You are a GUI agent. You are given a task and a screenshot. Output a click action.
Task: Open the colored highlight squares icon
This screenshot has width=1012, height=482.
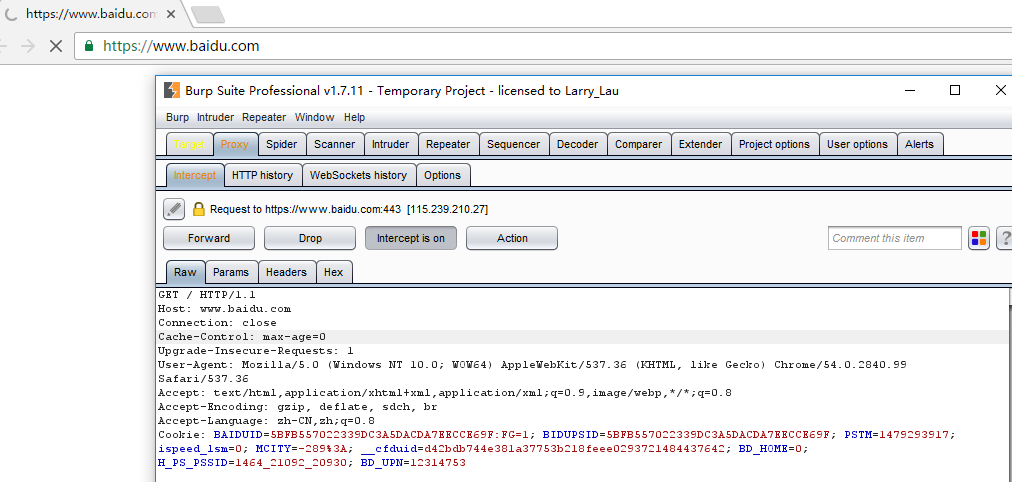point(978,238)
